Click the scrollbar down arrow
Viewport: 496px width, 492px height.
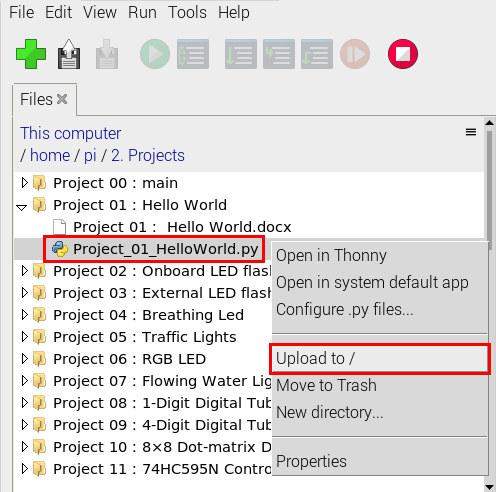[489, 487]
